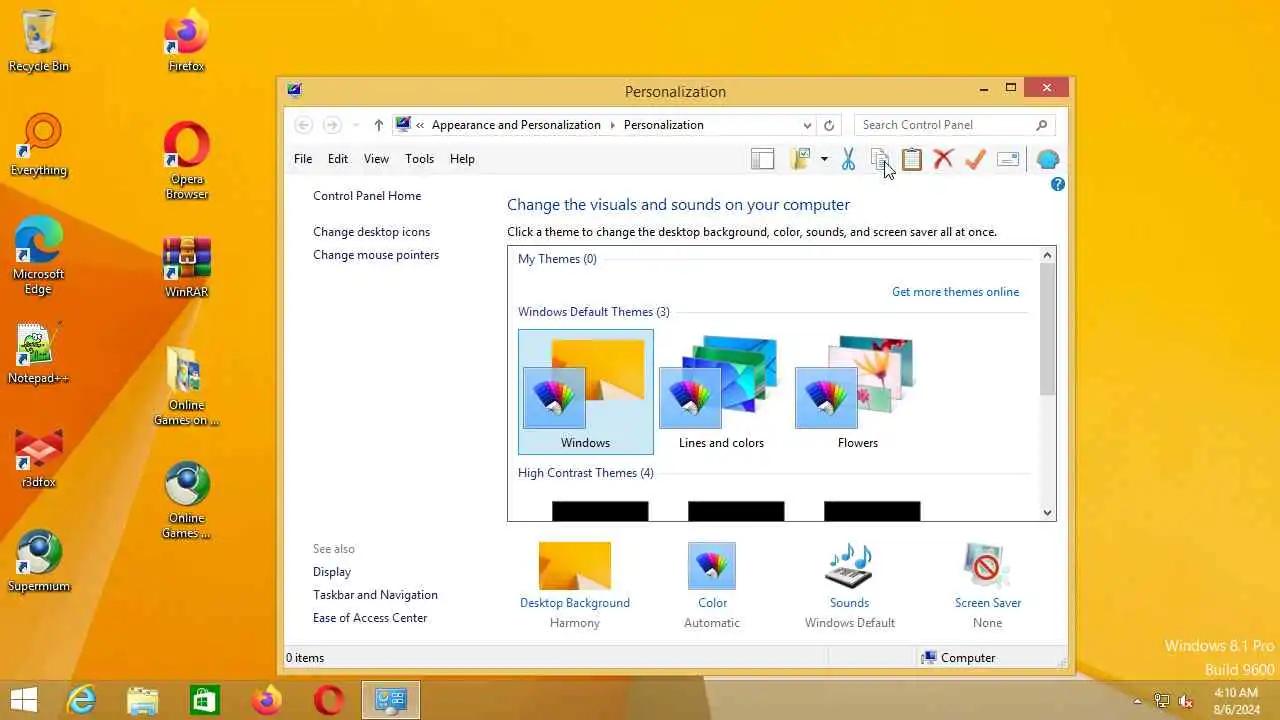Open address bar history dropdown

click(807, 125)
